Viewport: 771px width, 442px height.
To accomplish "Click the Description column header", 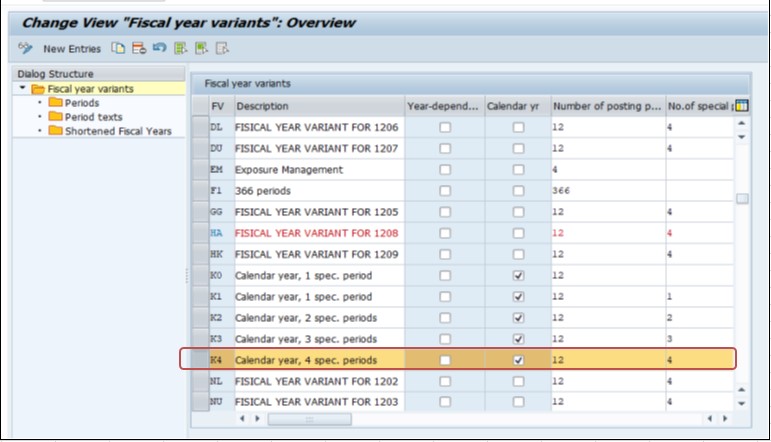I will (319, 106).
